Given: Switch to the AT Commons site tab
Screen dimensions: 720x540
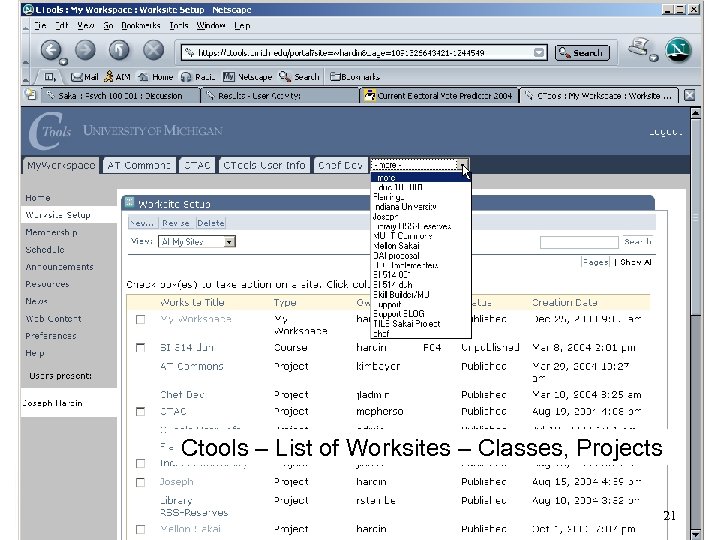Looking at the screenshot, I should tap(139, 165).
